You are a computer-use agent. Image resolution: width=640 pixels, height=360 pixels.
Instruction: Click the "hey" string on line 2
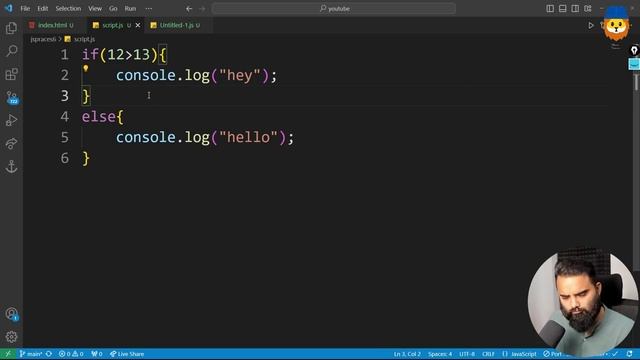(x=240, y=76)
